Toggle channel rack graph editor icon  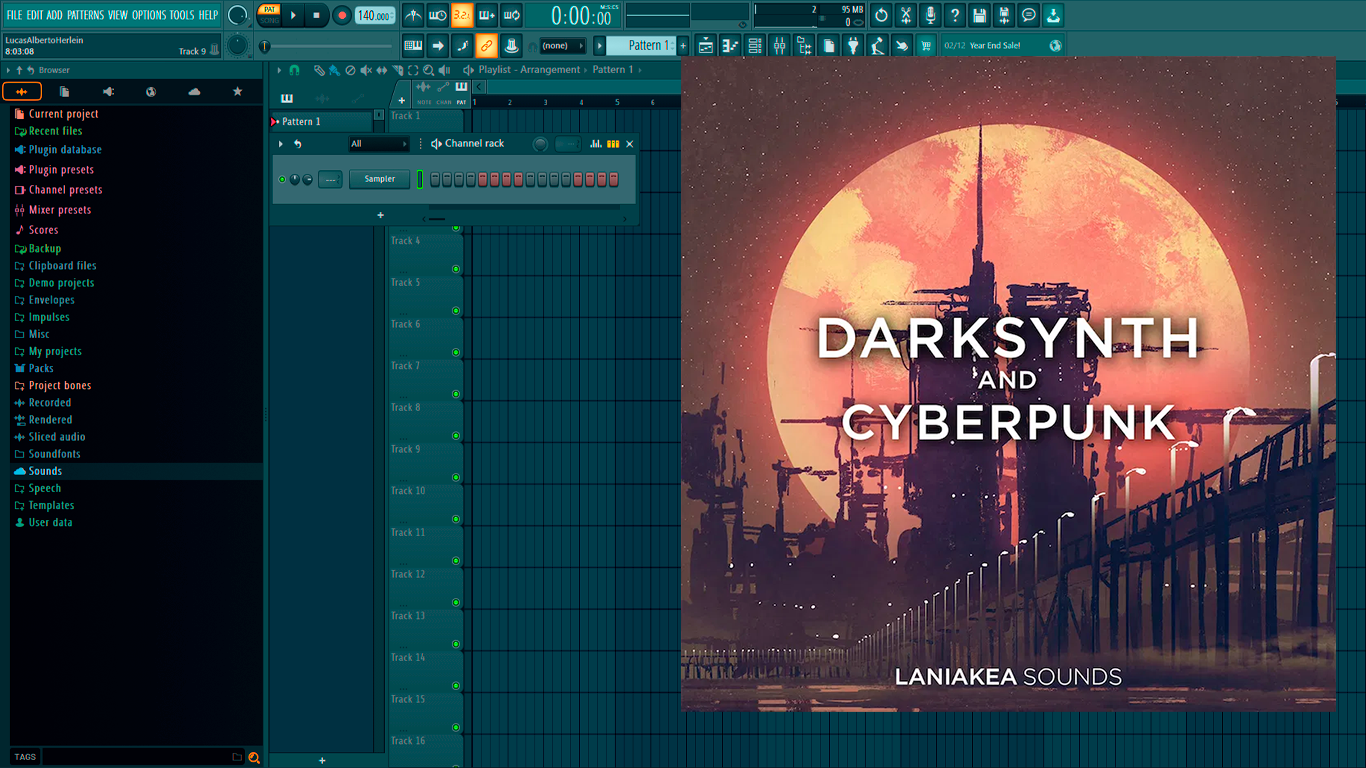pos(596,144)
